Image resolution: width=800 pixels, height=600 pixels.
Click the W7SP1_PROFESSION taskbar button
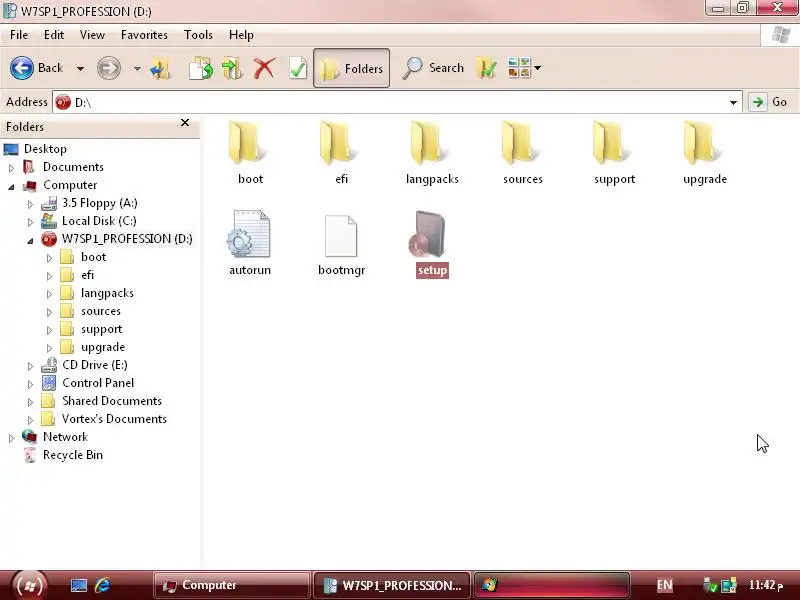coord(392,585)
